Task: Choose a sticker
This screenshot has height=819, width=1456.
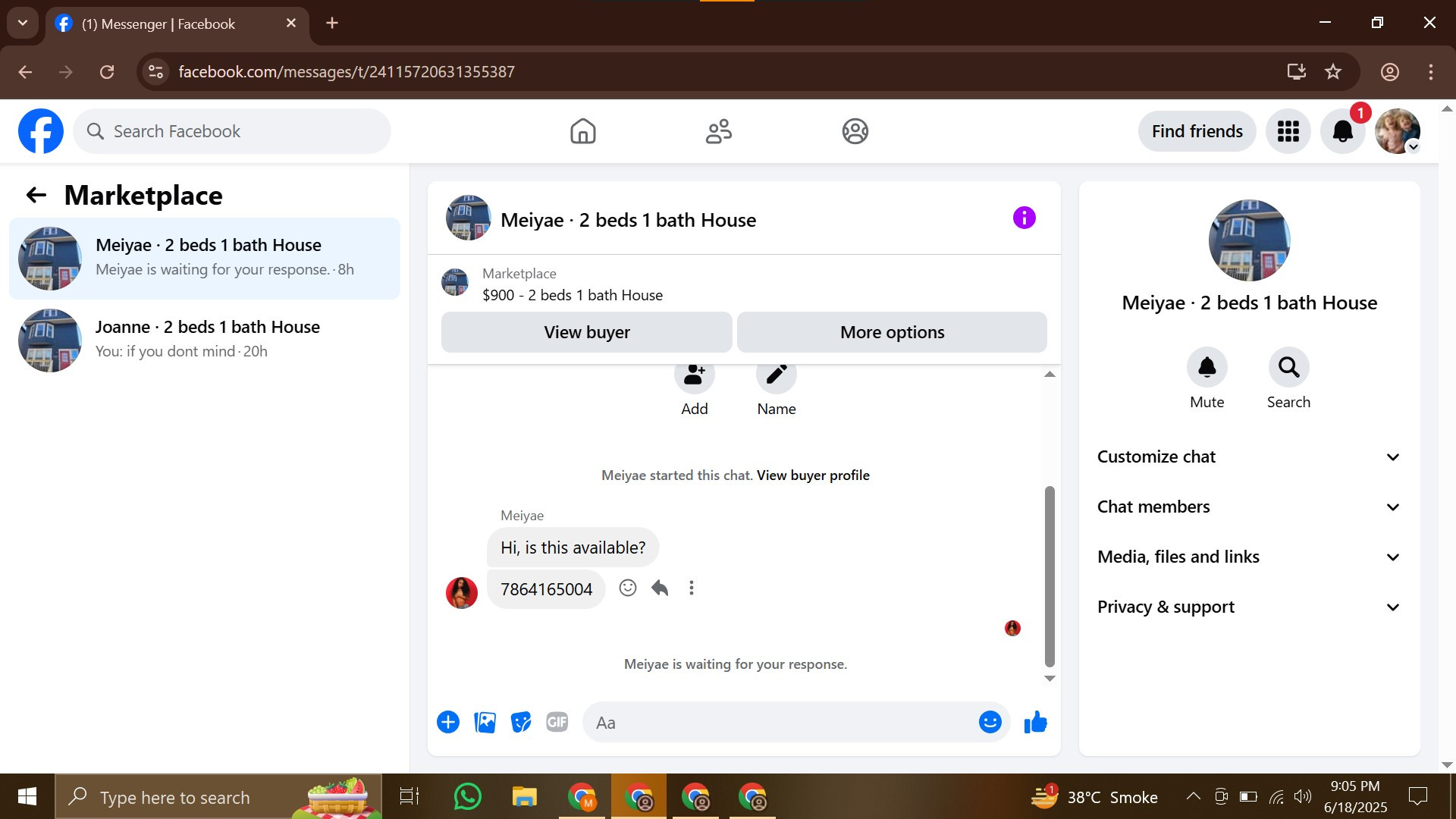Action: [521, 722]
